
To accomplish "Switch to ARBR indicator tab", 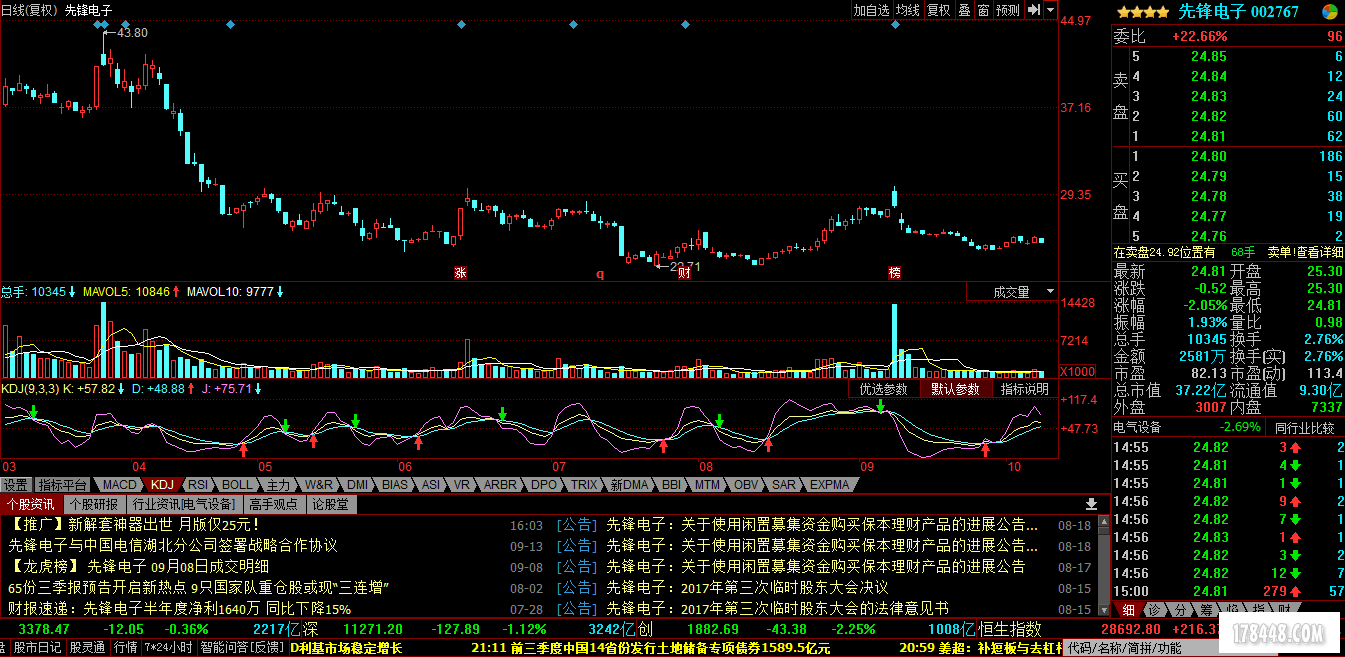I will coord(500,485).
